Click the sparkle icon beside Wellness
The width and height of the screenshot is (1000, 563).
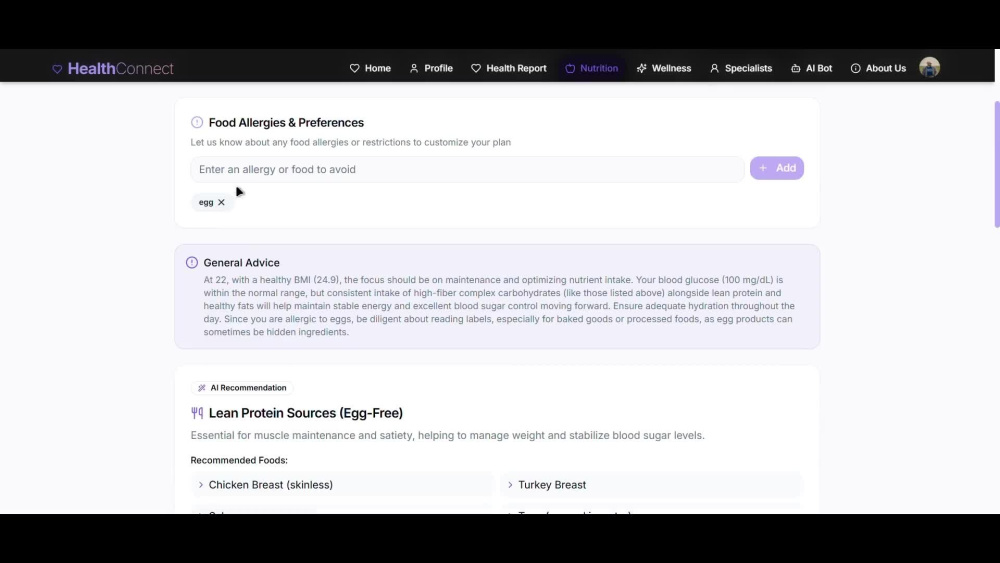point(642,68)
